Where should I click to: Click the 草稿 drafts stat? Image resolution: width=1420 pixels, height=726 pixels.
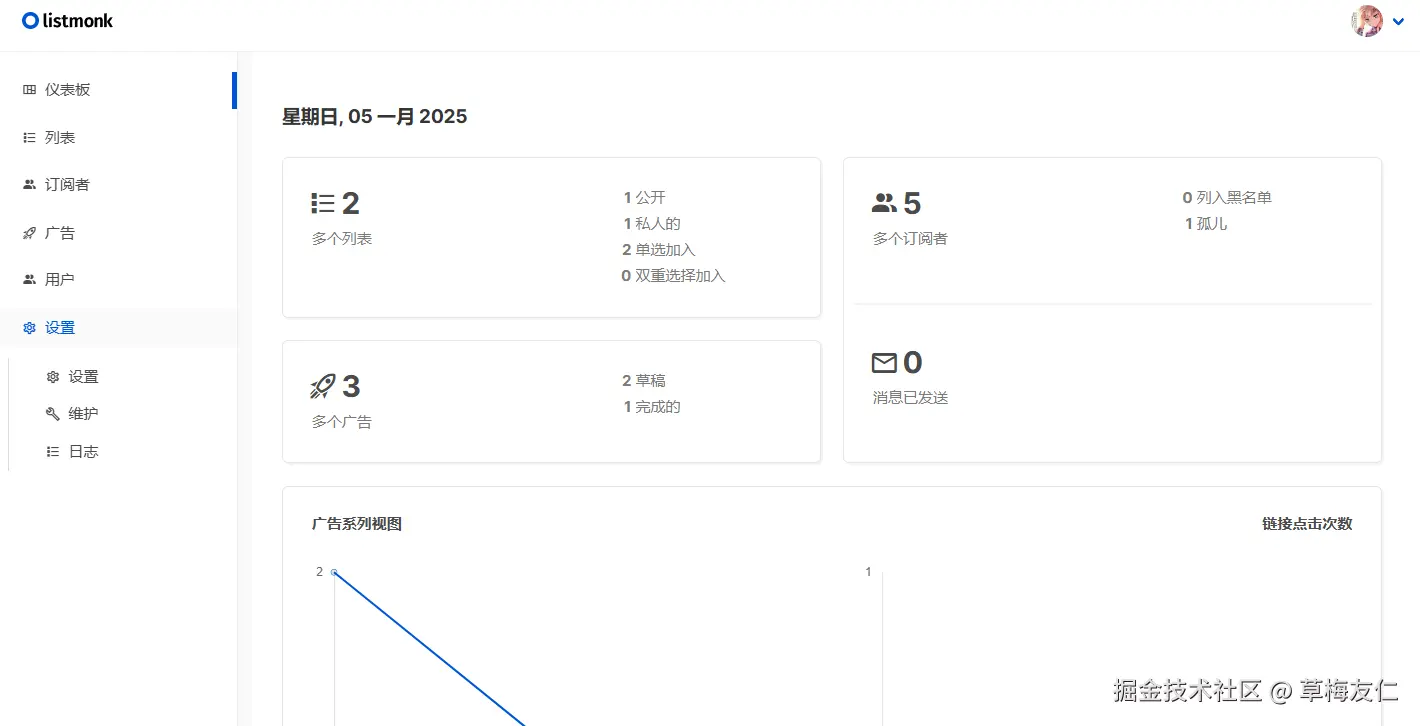(643, 381)
